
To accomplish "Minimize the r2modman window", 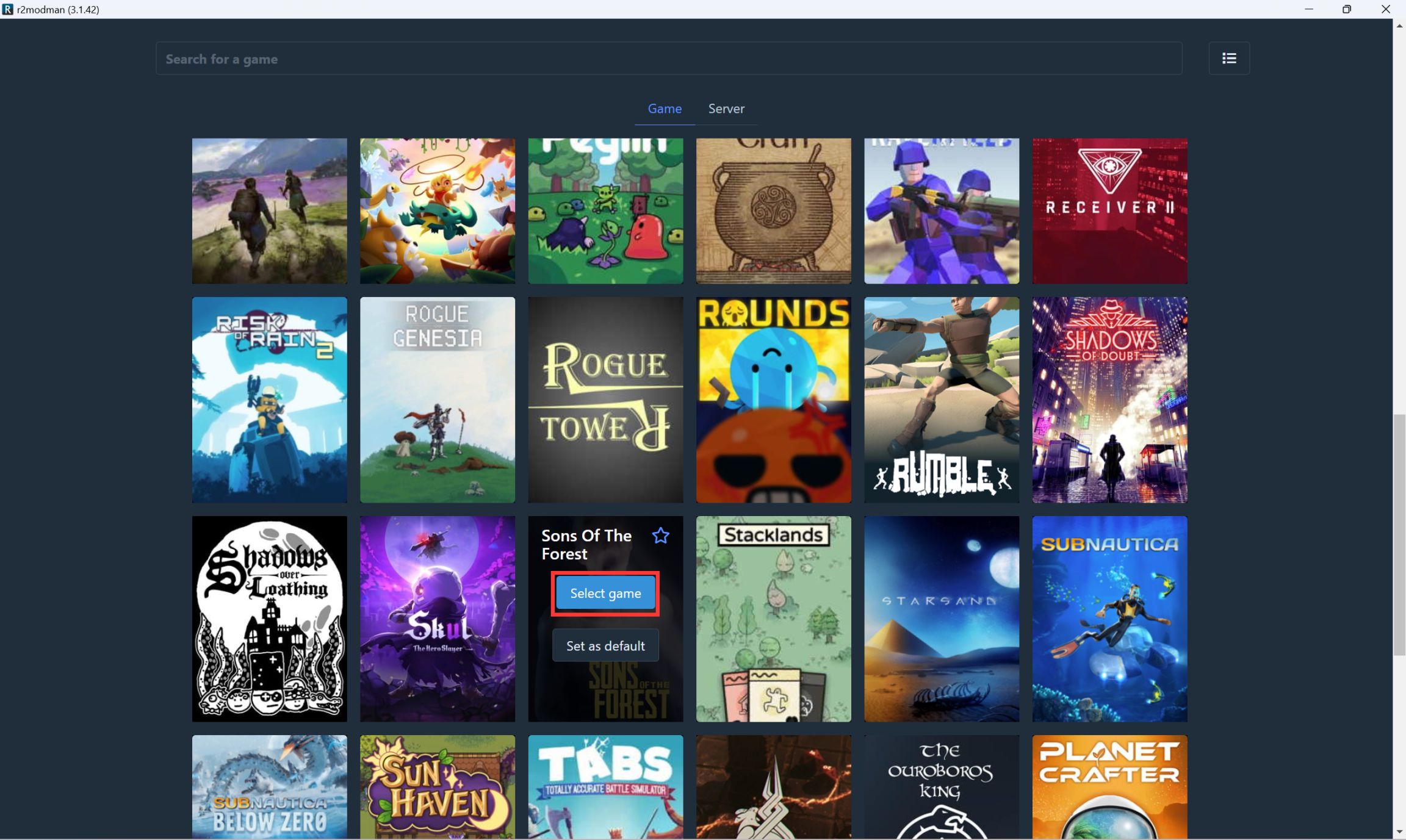I will [x=1308, y=9].
